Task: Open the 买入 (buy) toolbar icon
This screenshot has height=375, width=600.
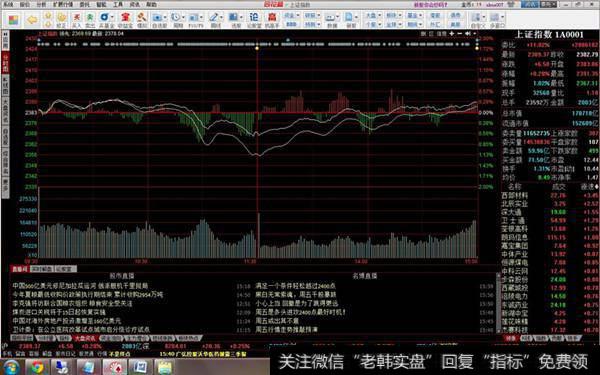Action: pos(77,20)
